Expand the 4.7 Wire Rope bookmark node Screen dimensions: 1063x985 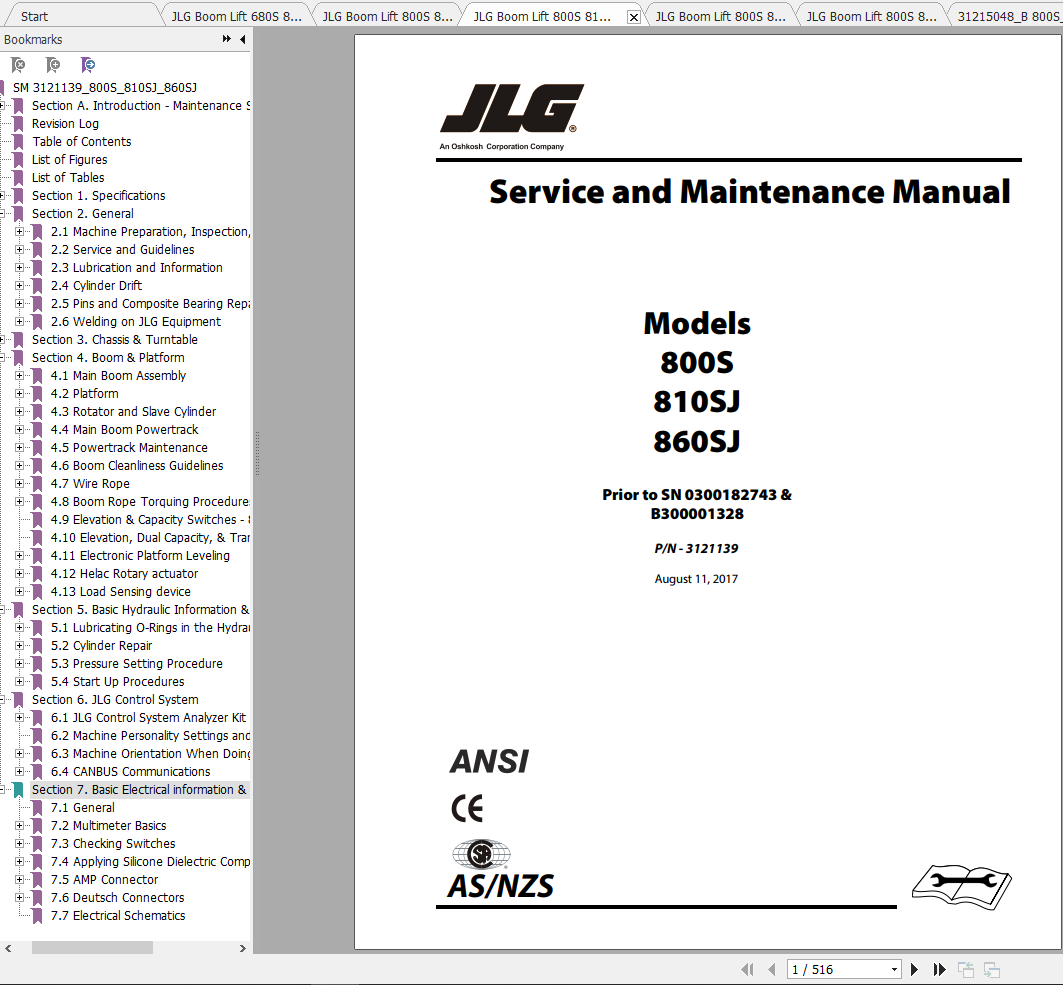(x=20, y=483)
